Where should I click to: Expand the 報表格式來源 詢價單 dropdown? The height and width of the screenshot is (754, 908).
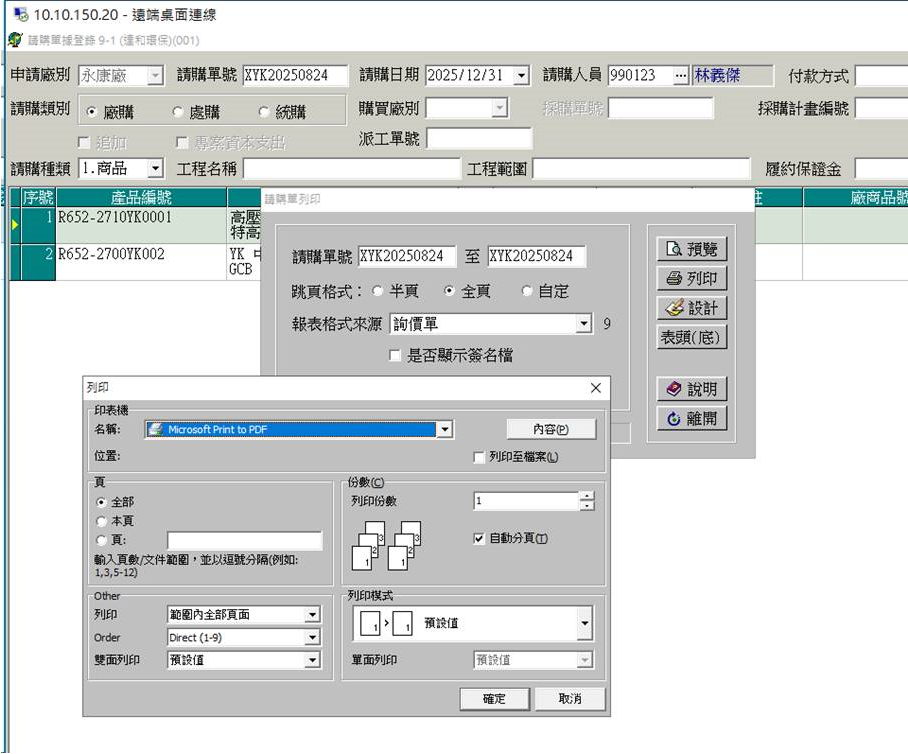coord(584,324)
